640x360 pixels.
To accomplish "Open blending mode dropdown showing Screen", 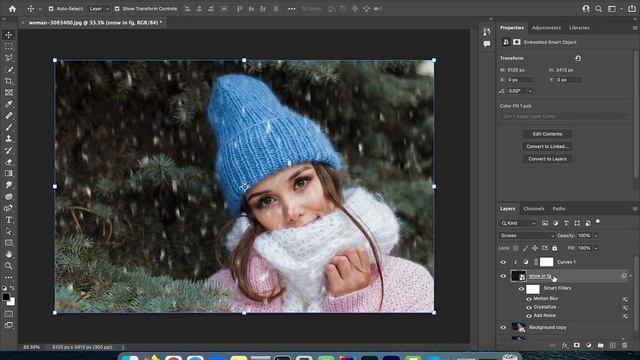I will pyautogui.click(x=527, y=236).
